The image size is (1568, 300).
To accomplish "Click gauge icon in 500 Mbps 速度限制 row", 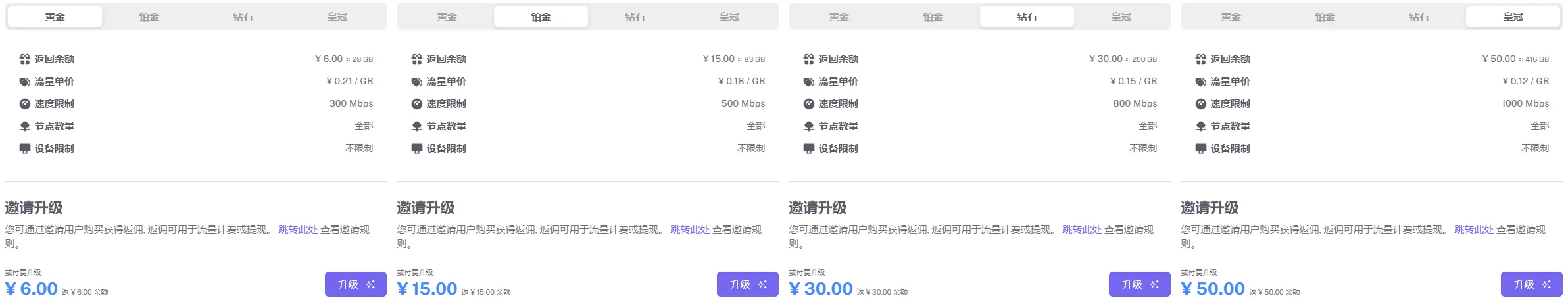I will [417, 104].
